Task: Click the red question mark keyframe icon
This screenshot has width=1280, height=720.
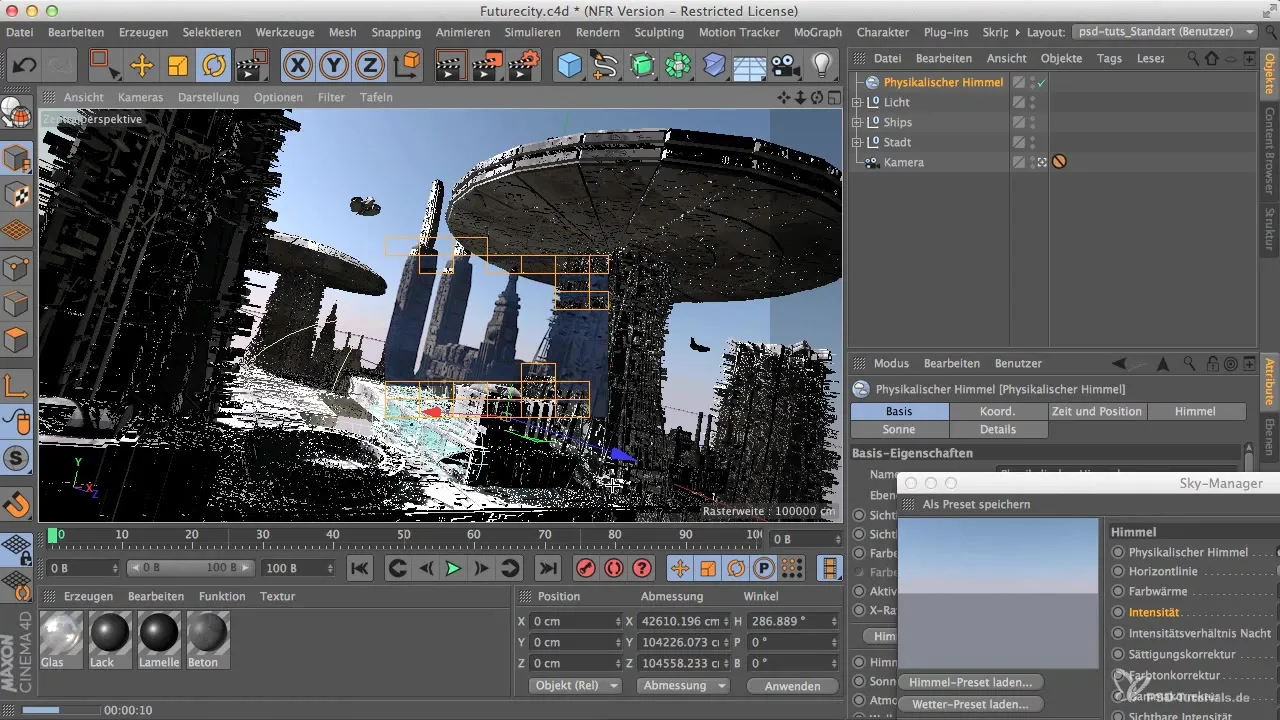Action: coord(643,568)
